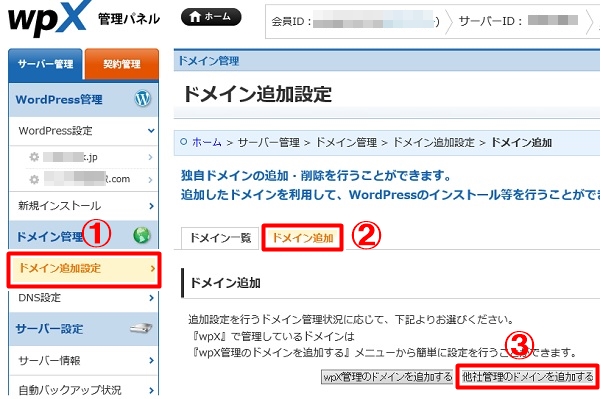The height and width of the screenshot is (399, 602).
Task: Open the ドメイン一覧 tab
Action: [x=220, y=238]
